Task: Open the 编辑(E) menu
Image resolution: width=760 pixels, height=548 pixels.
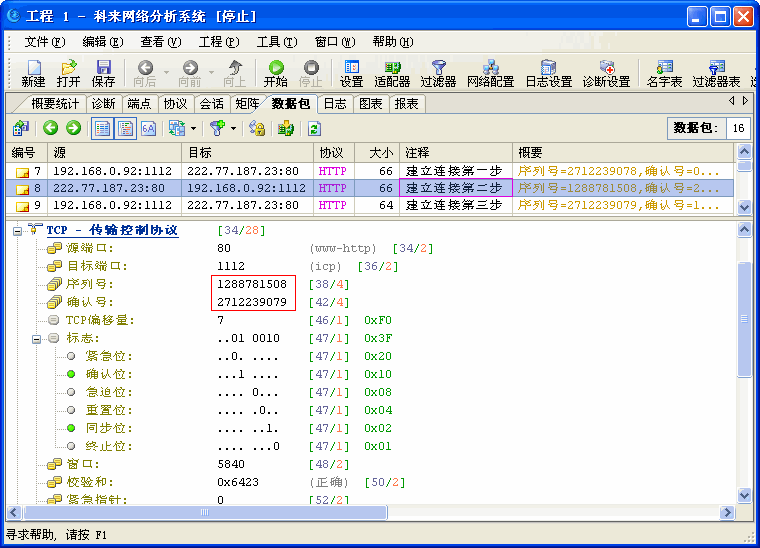Action: [x=102, y=42]
